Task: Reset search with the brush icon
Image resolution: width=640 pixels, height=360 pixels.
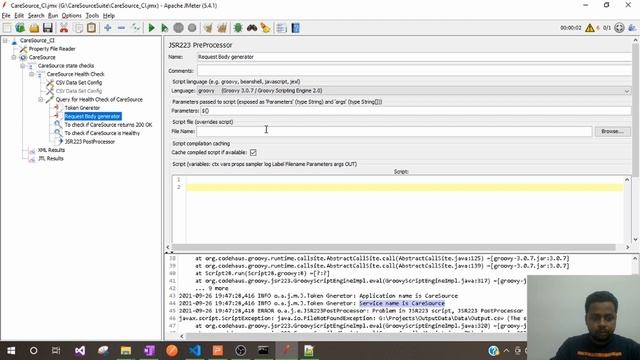Action: [x=265, y=28]
